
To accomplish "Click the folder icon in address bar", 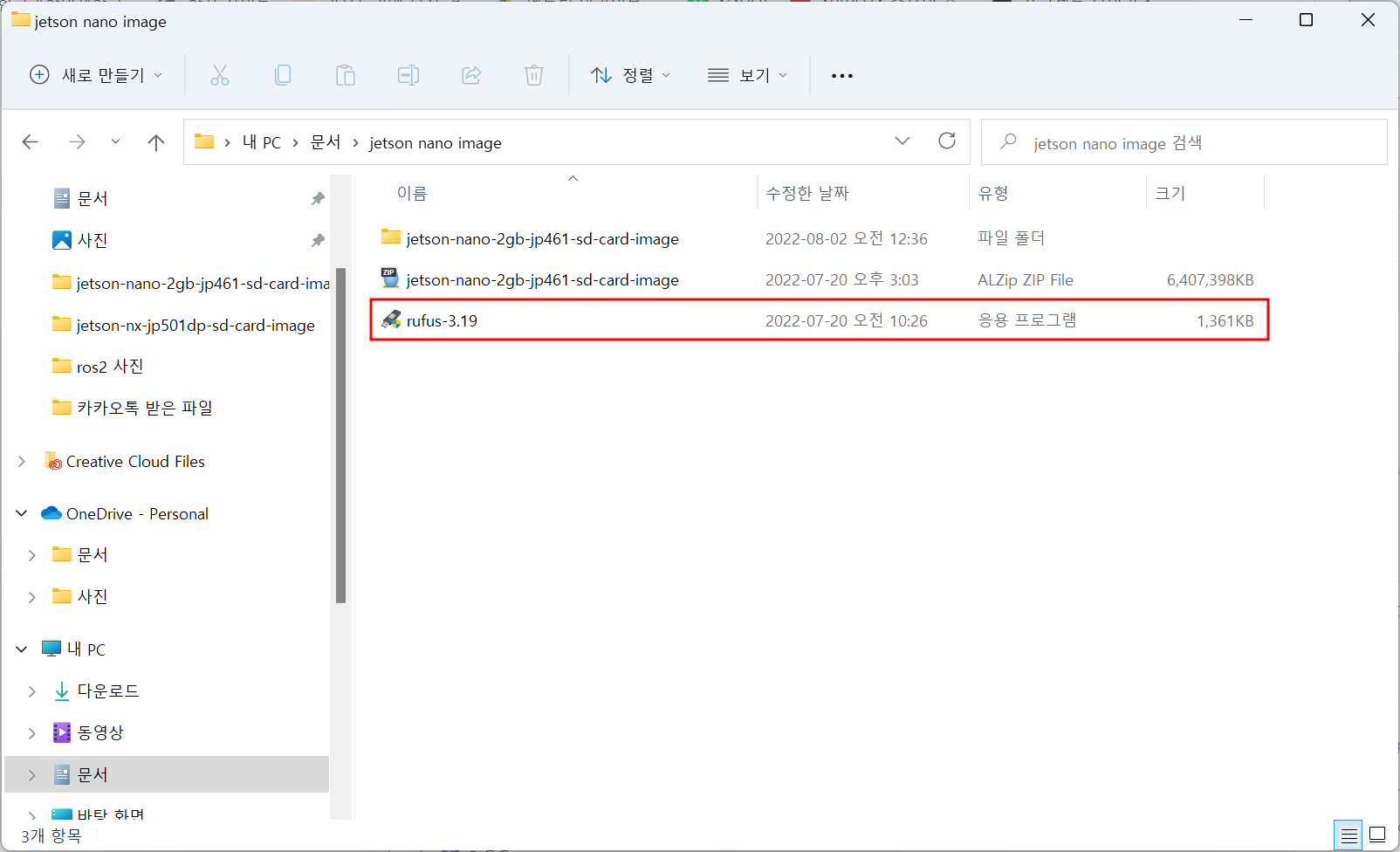I will 204,141.
